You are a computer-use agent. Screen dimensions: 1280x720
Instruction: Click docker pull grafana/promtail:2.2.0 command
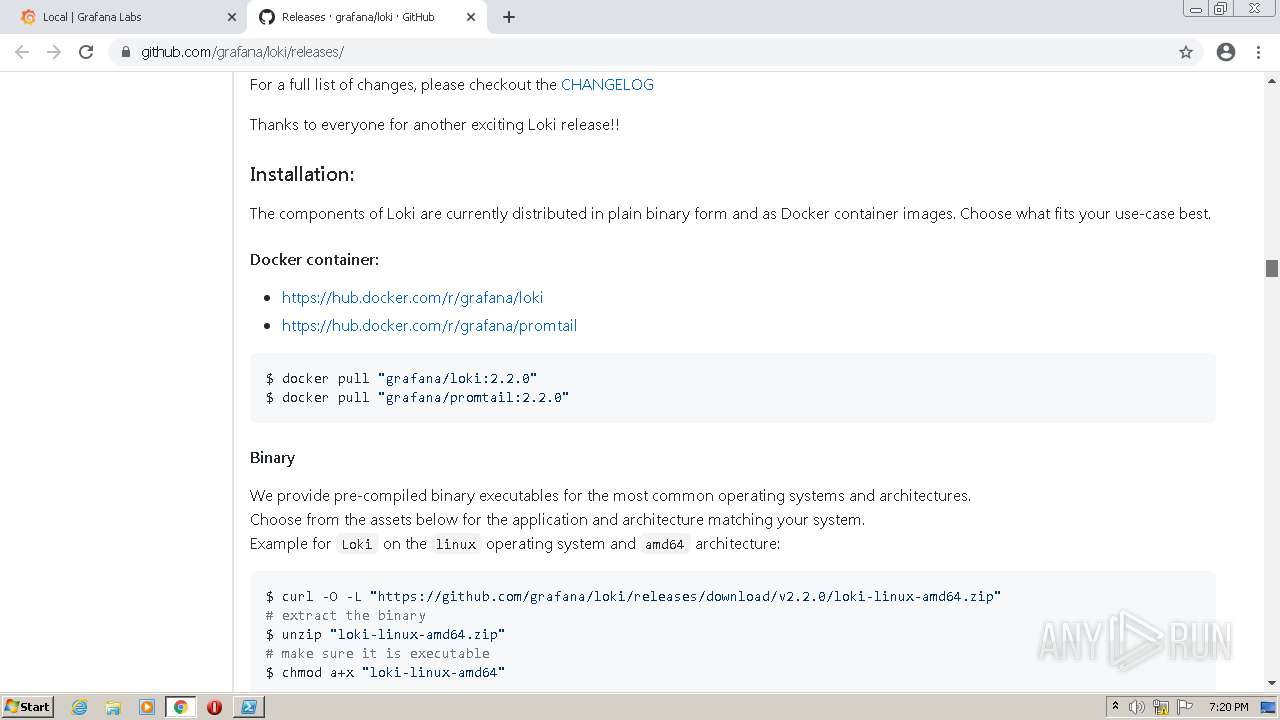(x=417, y=397)
